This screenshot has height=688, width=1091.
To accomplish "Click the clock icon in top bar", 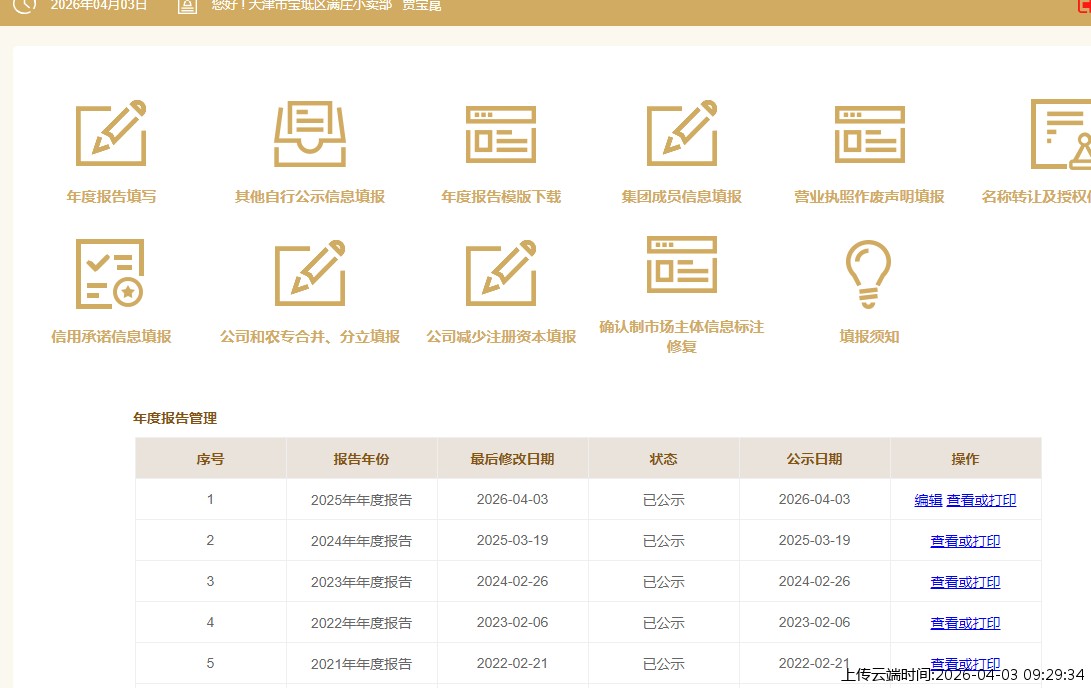I will click(23, 5).
